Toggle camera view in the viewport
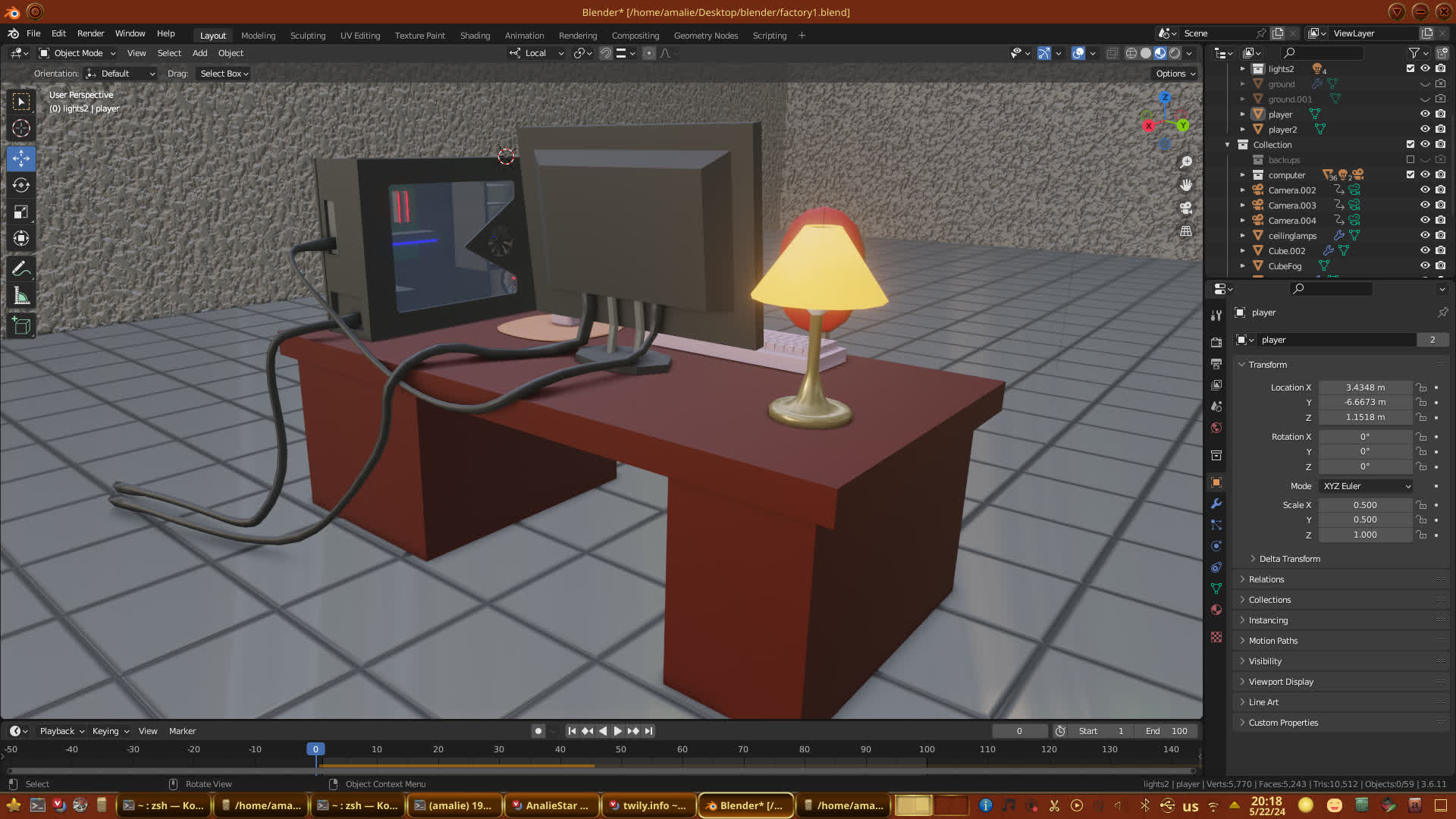1456x819 pixels. pos(1186,208)
